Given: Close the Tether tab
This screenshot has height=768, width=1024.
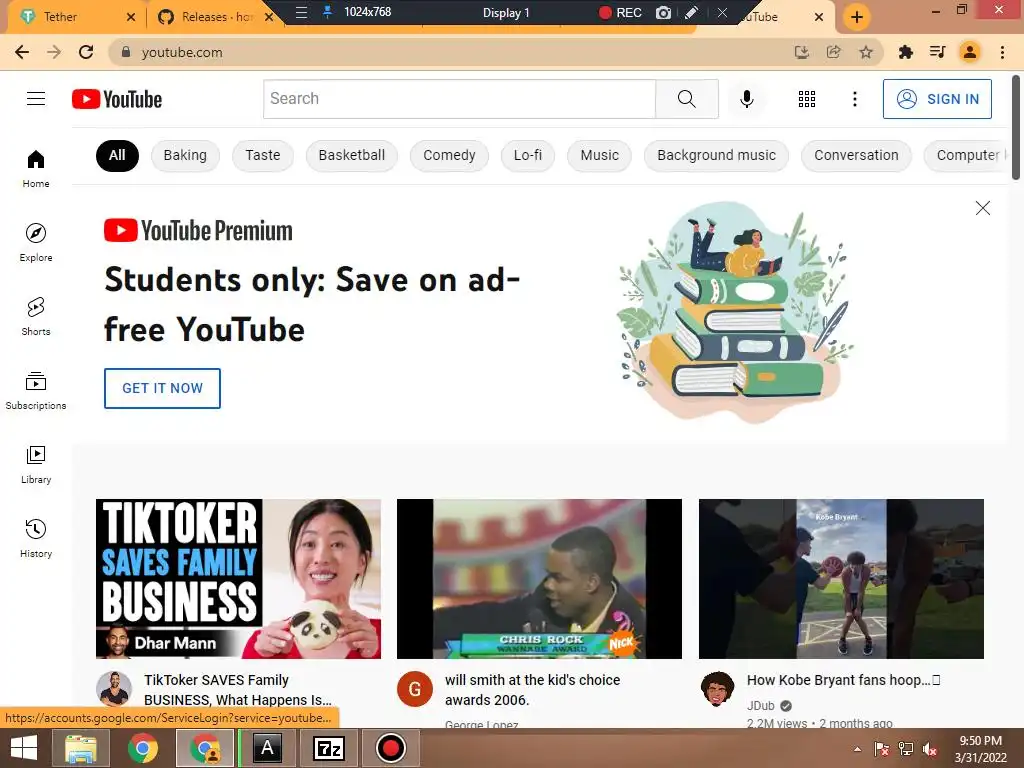Looking at the screenshot, I should click(131, 17).
